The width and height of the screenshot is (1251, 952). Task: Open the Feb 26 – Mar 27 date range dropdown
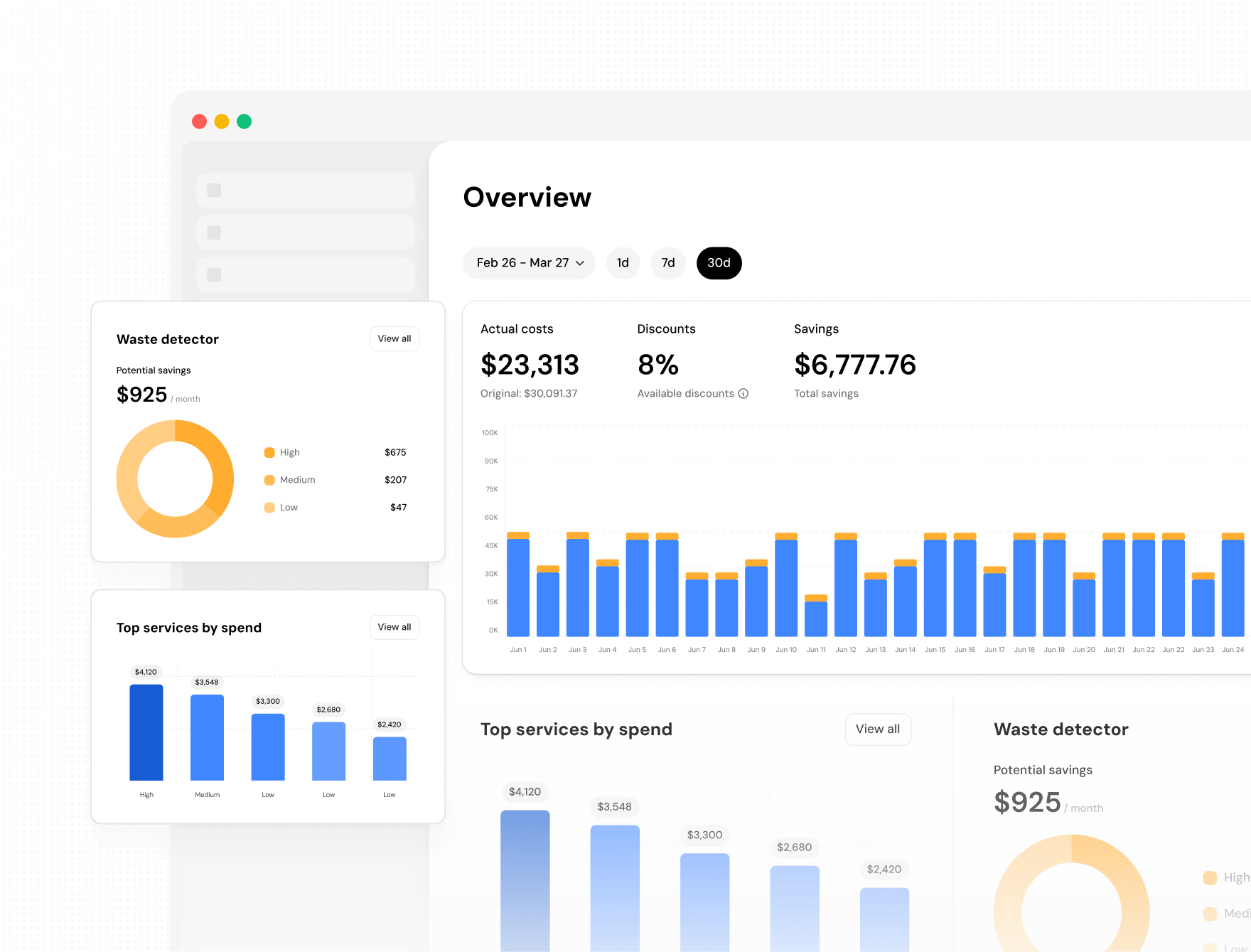tap(529, 263)
